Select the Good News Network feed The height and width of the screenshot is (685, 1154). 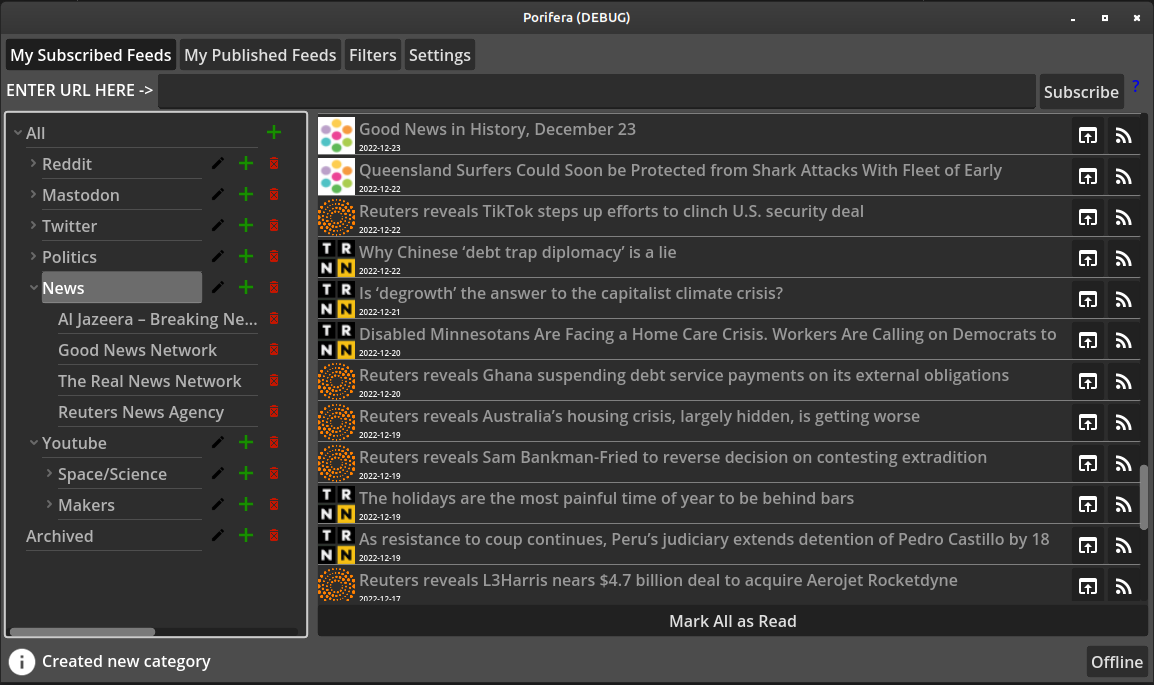pos(138,350)
